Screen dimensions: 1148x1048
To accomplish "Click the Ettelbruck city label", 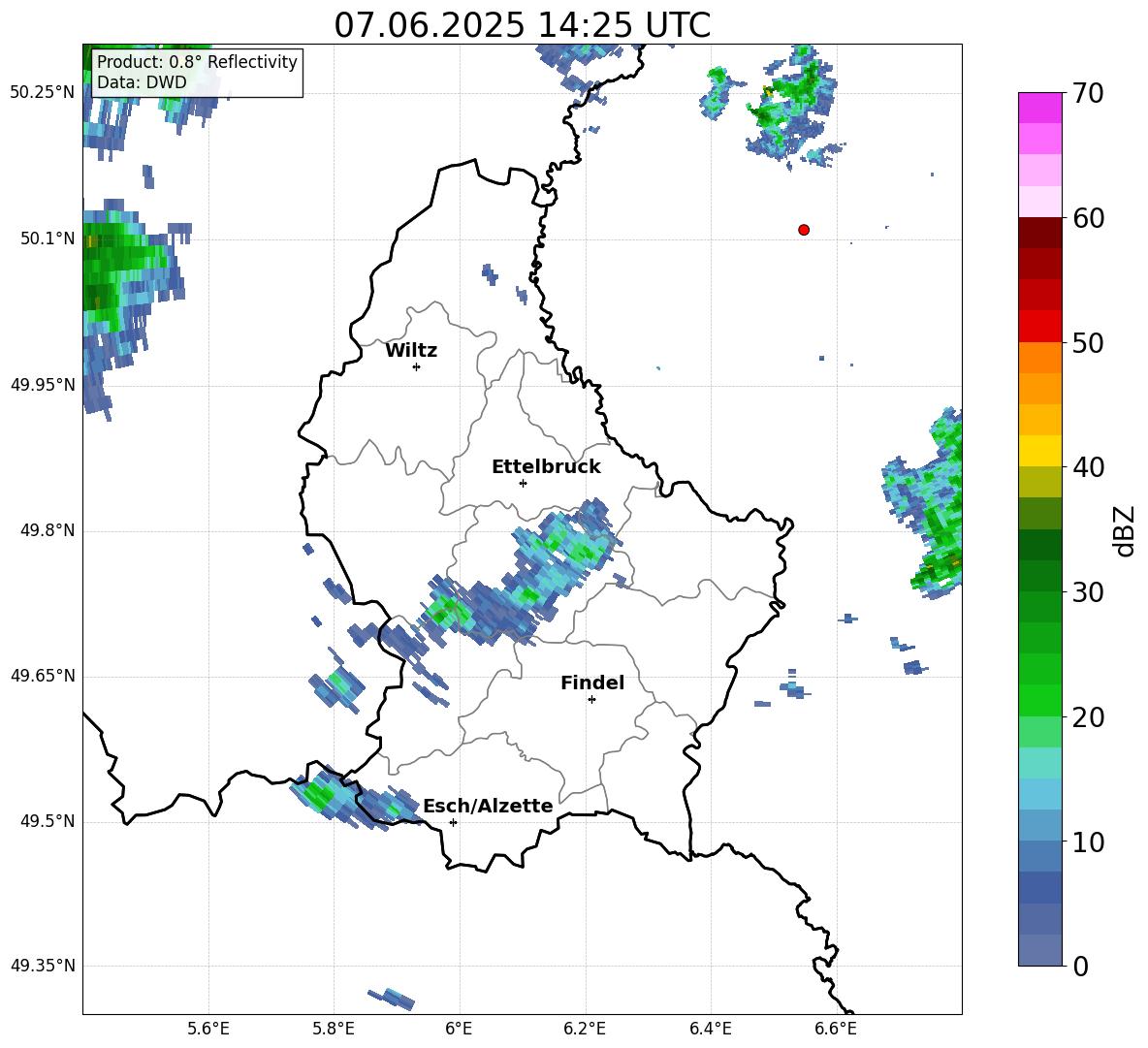I will [546, 467].
